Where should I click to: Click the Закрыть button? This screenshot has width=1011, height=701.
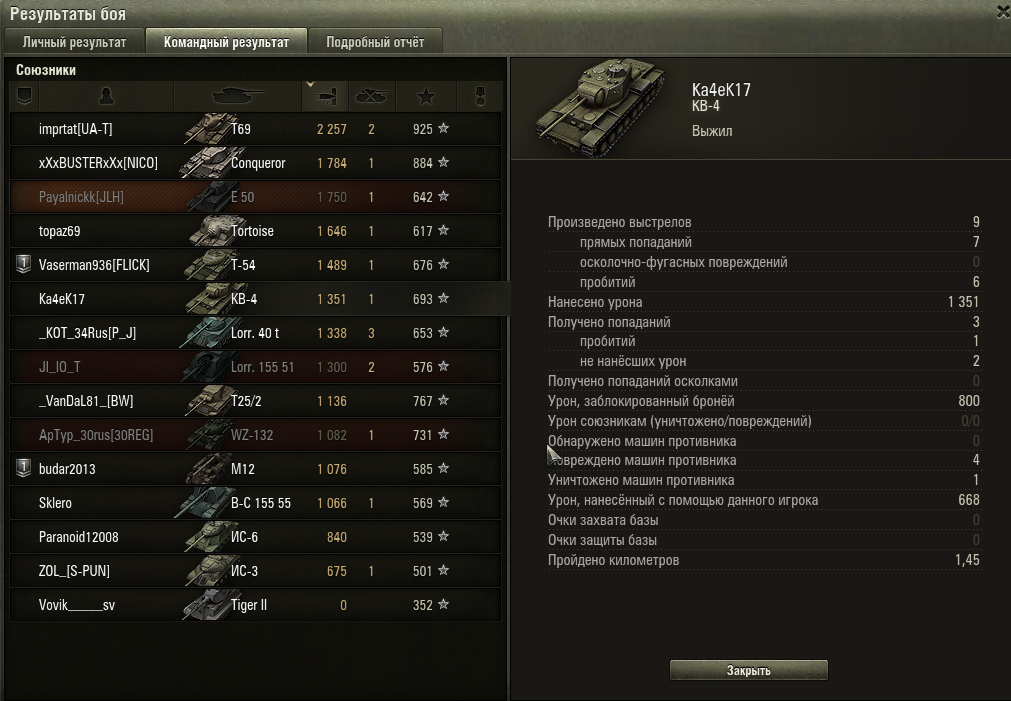click(x=749, y=670)
